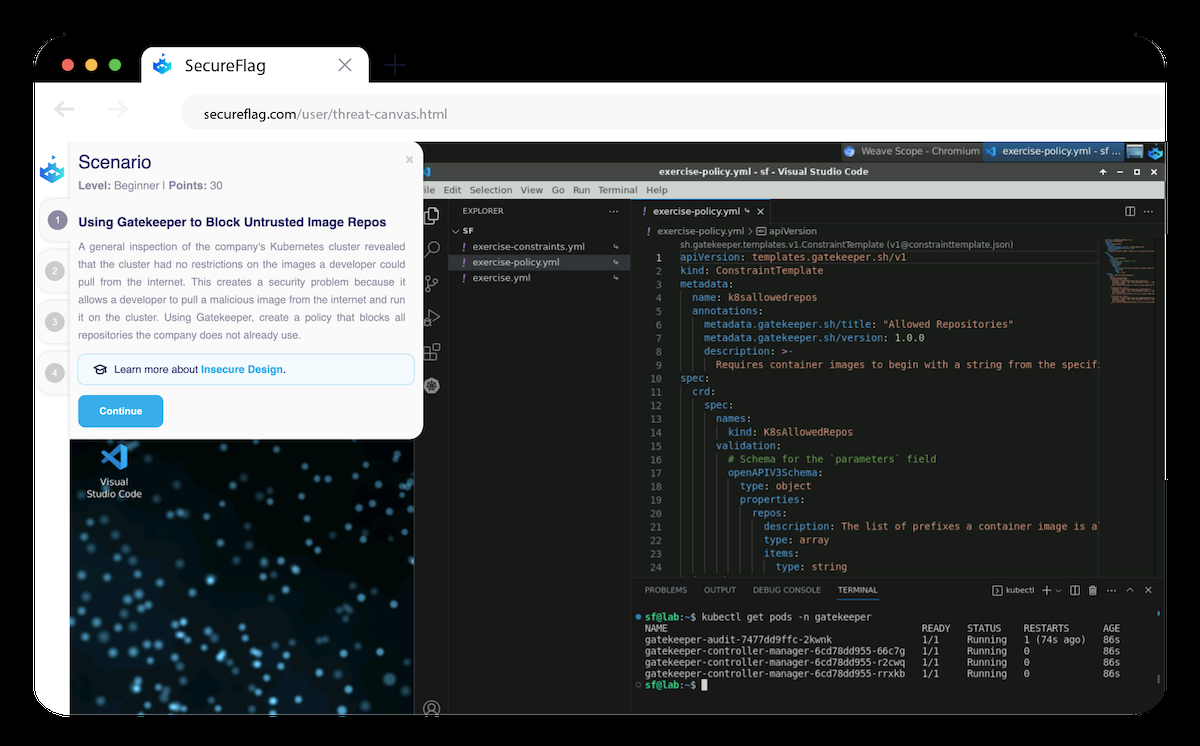Click the SecureFlag logo in the Scenario sidebar

(x=52, y=169)
